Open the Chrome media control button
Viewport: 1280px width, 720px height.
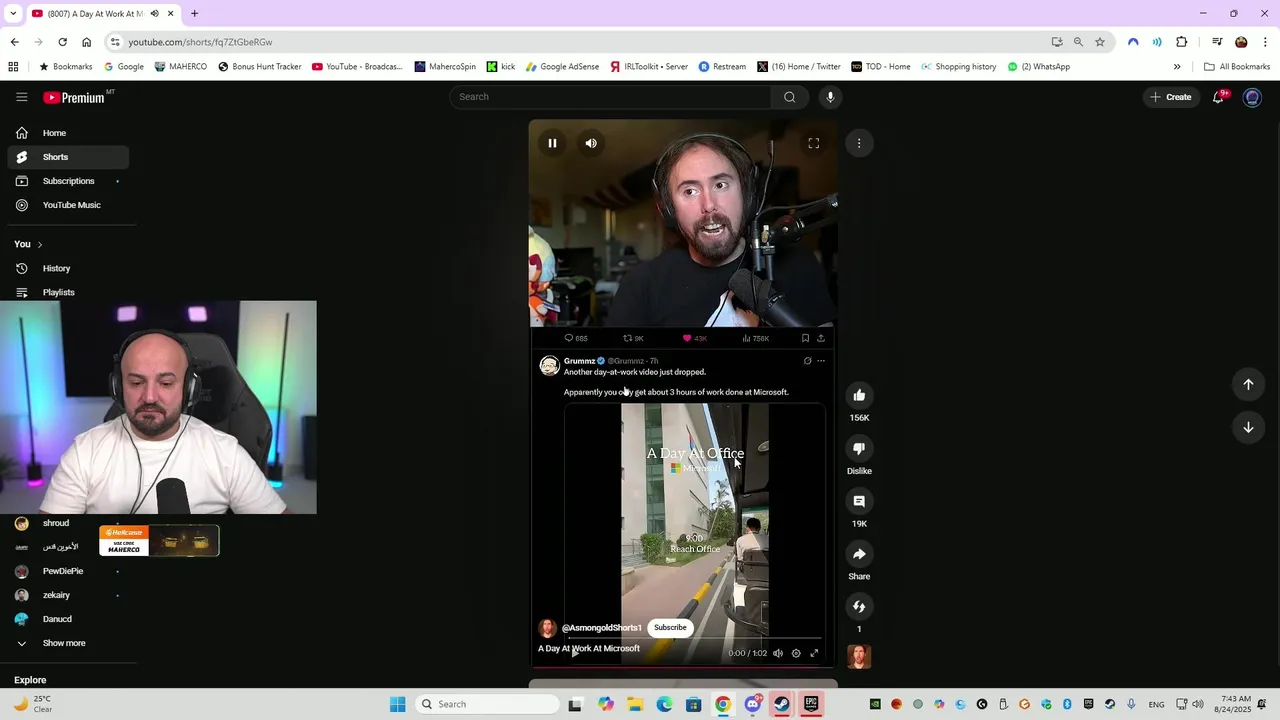pyautogui.click(x=1217, y=42)
